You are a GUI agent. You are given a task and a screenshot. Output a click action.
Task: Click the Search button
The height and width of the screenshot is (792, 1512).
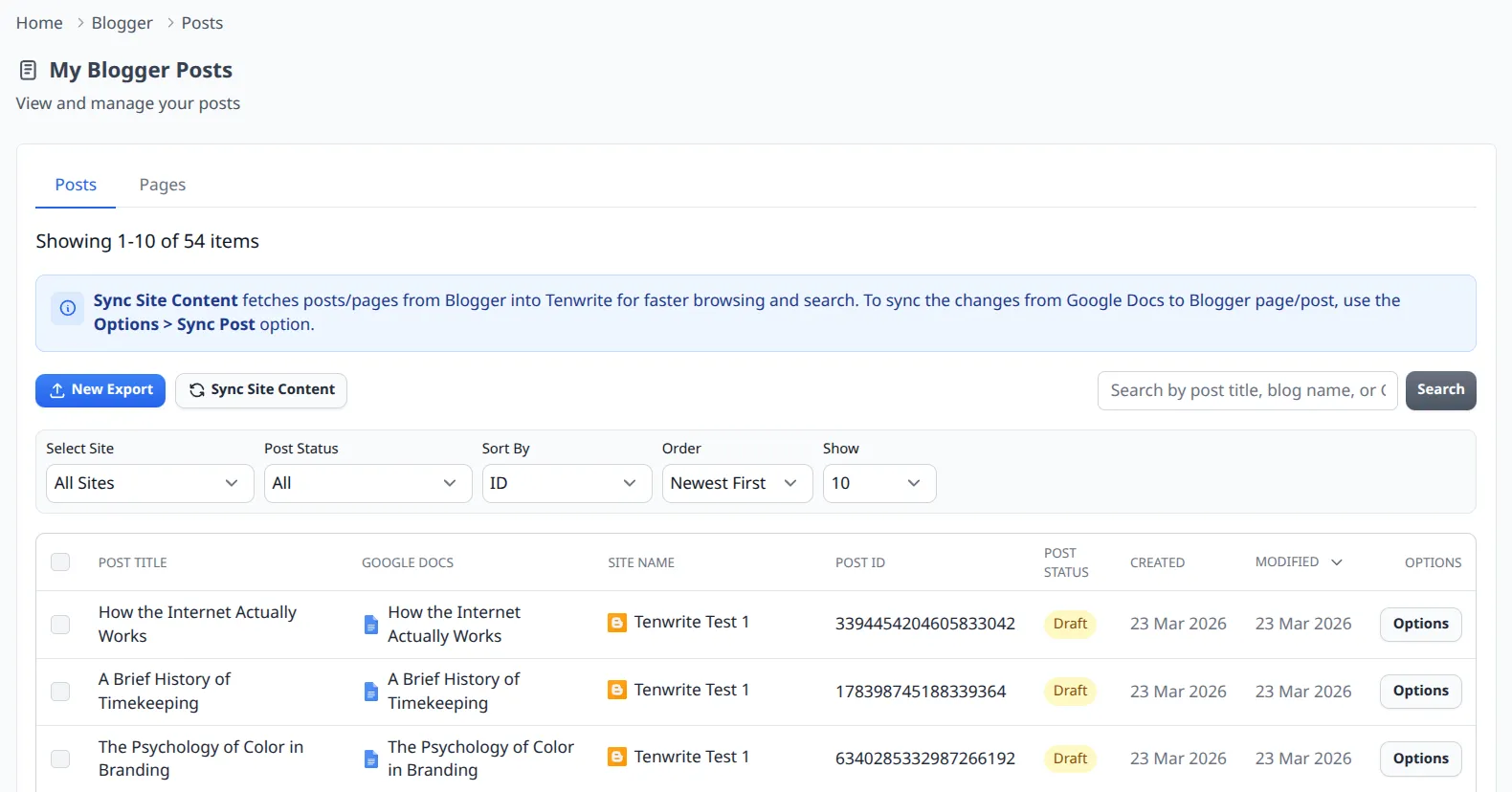[x=1440, y=390]
